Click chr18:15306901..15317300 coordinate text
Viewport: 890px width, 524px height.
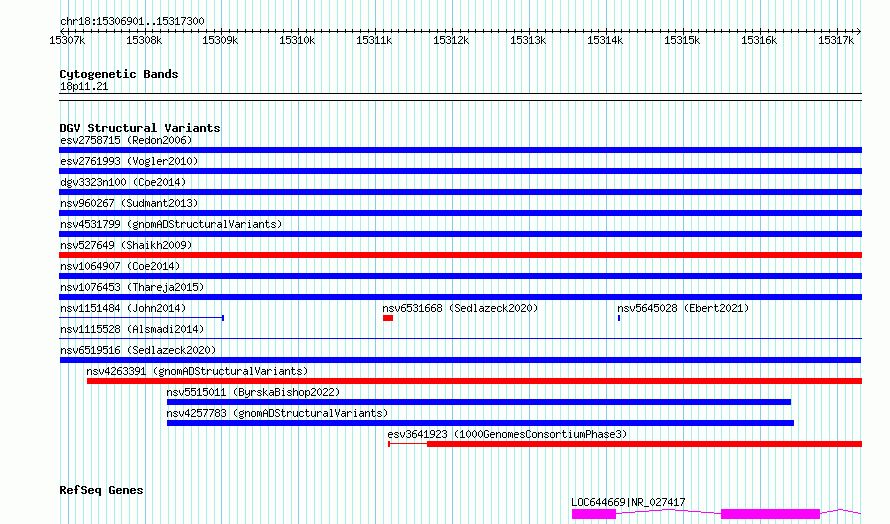tap(132, 21)
